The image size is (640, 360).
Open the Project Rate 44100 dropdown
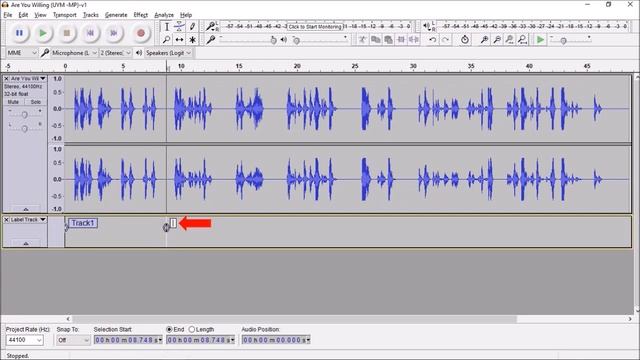coord(24,340)
